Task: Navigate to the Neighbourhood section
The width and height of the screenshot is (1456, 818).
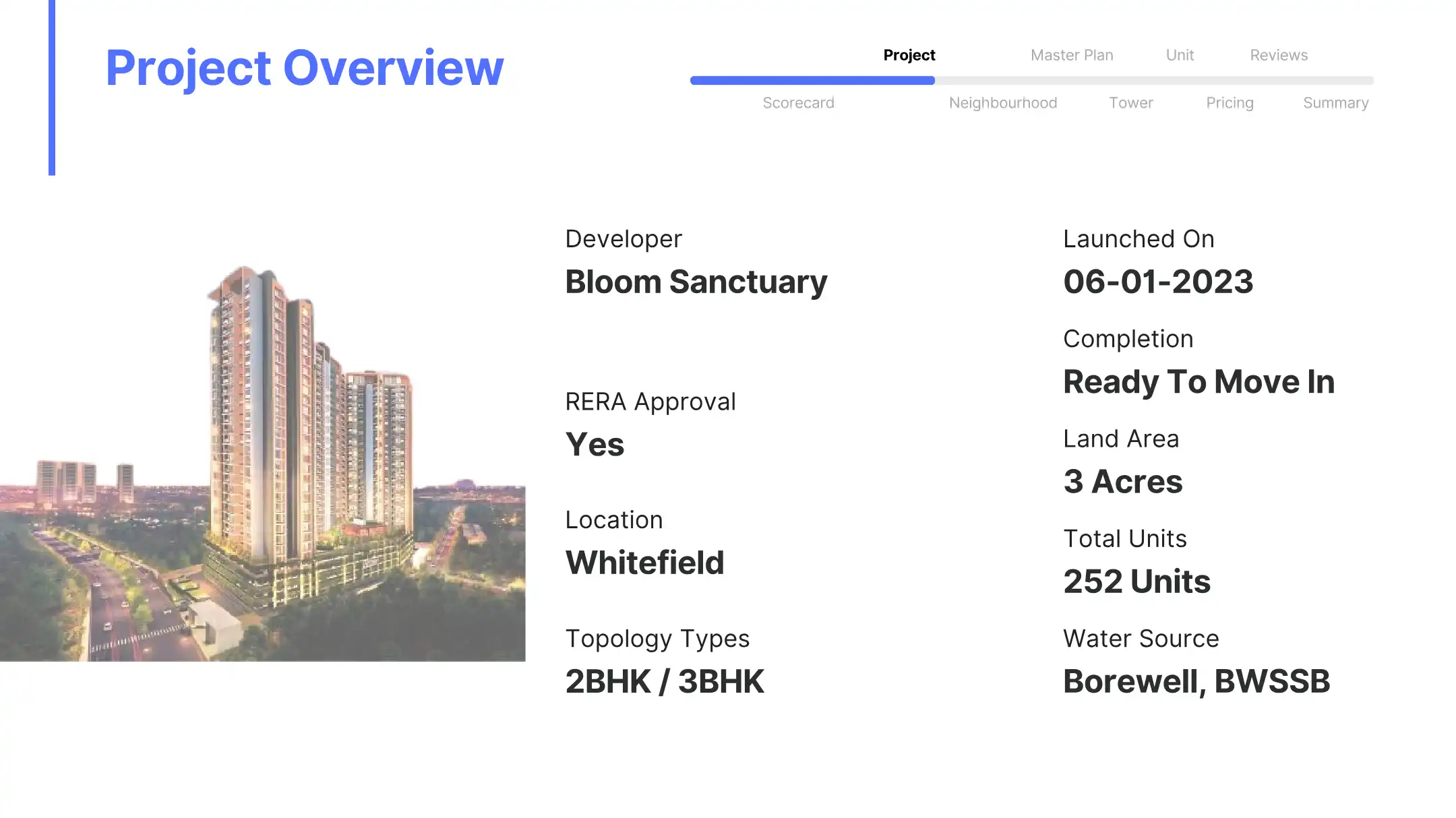Action: [1002, 103]
